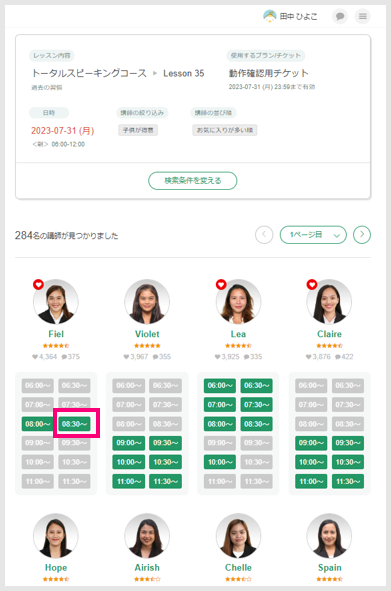This screenshot has width=391, height=591.
Task: Open Fiel's teacher profile photo
Action: tap(56, 302)
